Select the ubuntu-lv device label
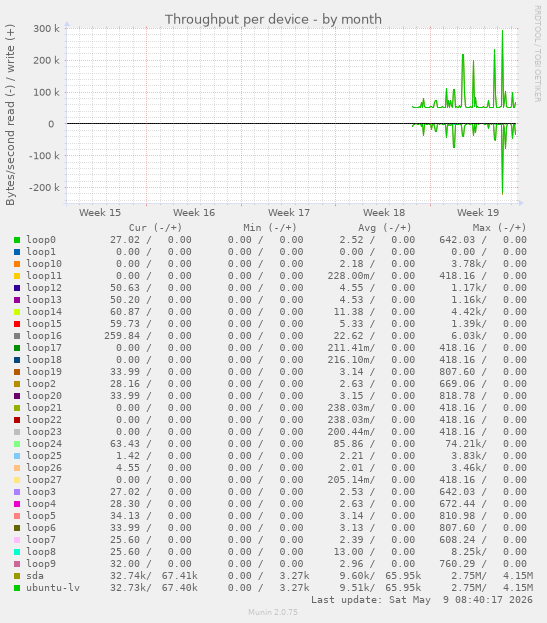Screen dimensions: 547x623 point(53,588)
